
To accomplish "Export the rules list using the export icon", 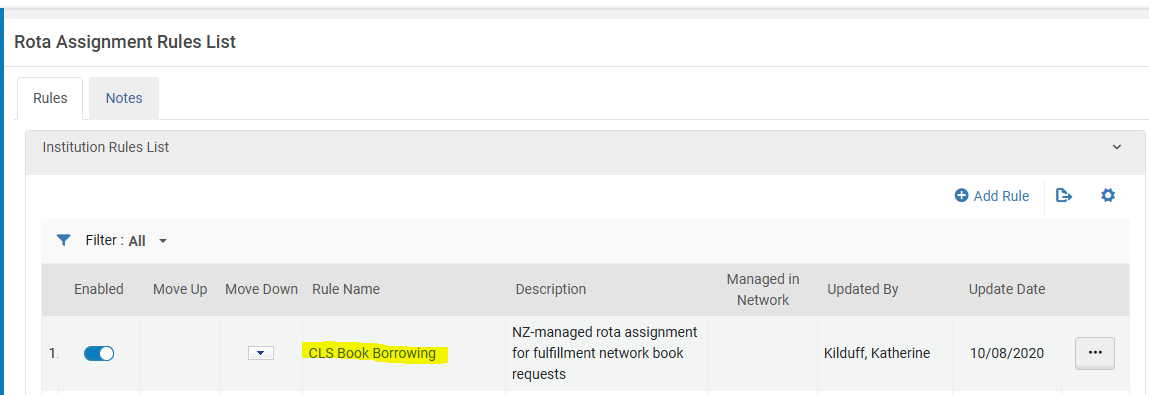I will pos(1063,196).
